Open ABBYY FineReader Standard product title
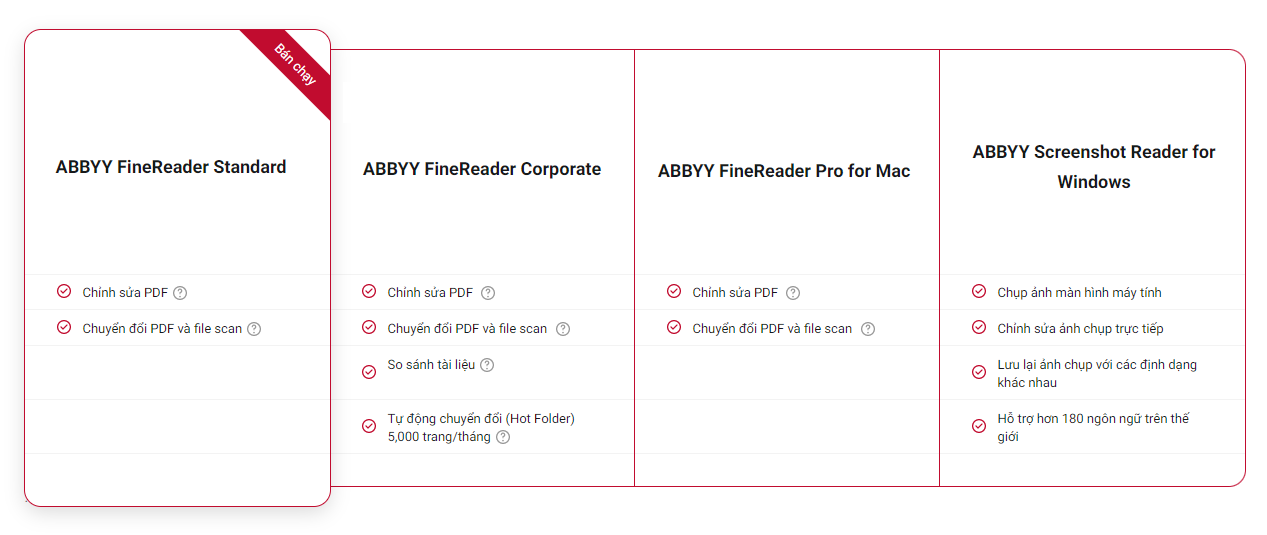Image resolution: width=1267 pixels, height=535 pixels. pyautogui.click(x=171, y=167)
